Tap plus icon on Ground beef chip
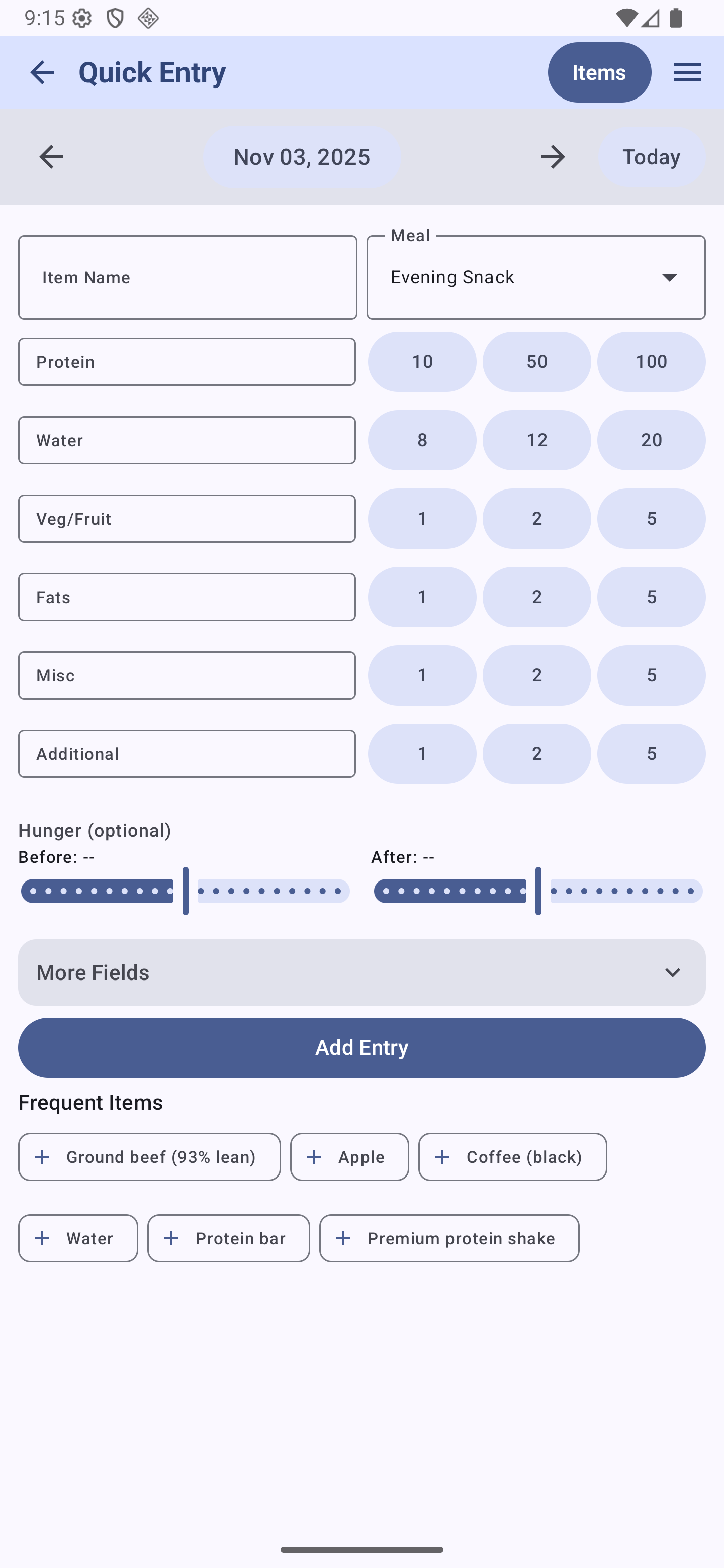The image size is (724, 1568). pos(43,1156)
